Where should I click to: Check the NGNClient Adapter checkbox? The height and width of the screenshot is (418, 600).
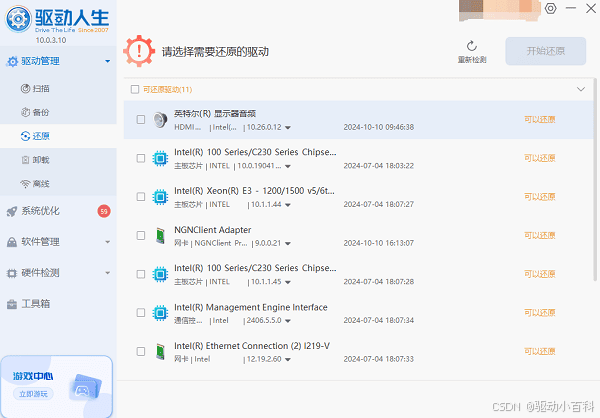click(x=141, y=235)
